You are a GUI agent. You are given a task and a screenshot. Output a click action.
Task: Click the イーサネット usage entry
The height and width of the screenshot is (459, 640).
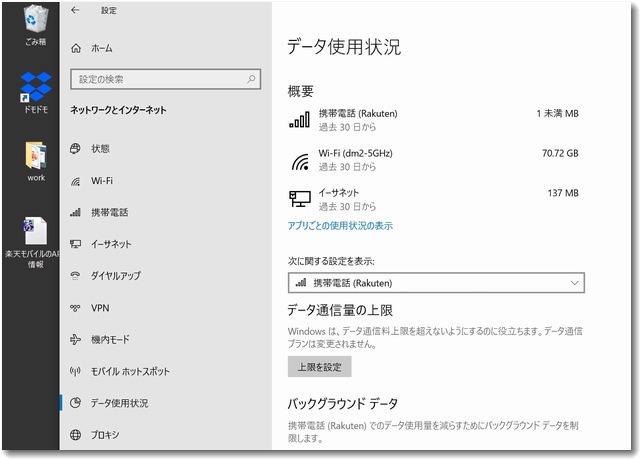point(433,200)
